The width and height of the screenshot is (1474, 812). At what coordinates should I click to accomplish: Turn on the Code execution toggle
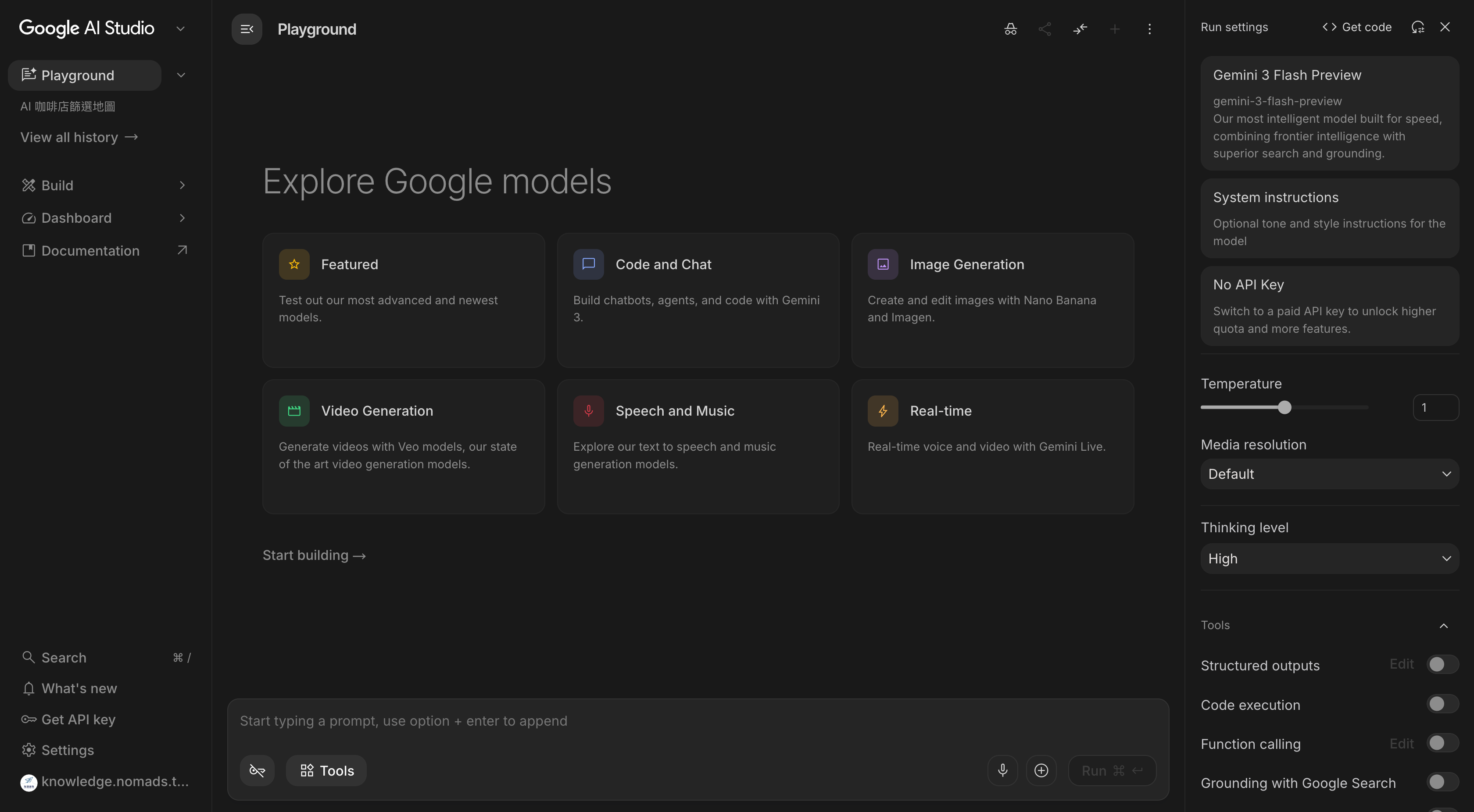[x=1442, y=704]
